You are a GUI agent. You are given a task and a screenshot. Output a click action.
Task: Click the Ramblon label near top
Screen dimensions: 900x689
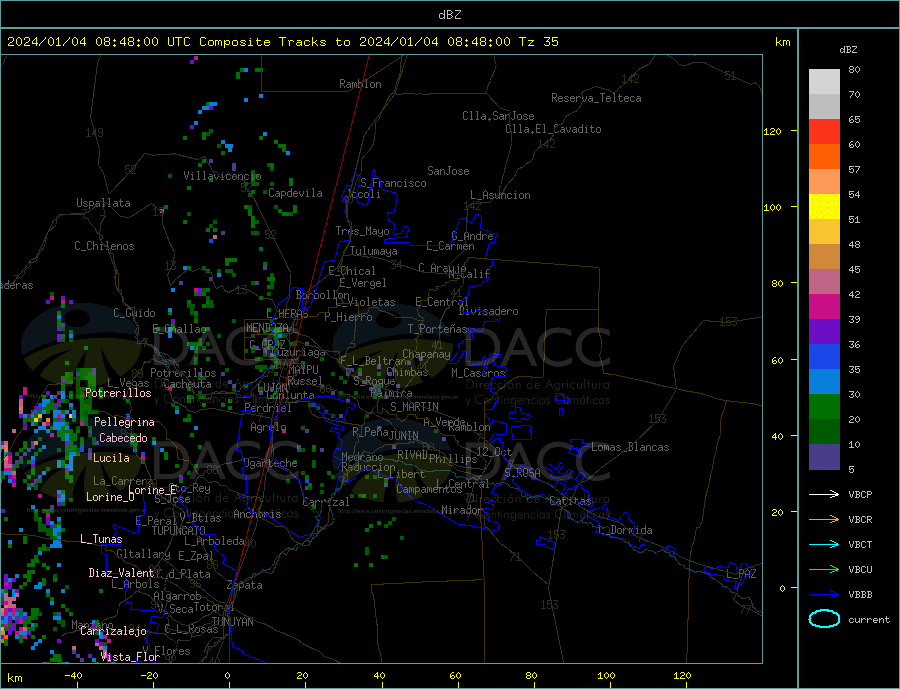[360, 84]
